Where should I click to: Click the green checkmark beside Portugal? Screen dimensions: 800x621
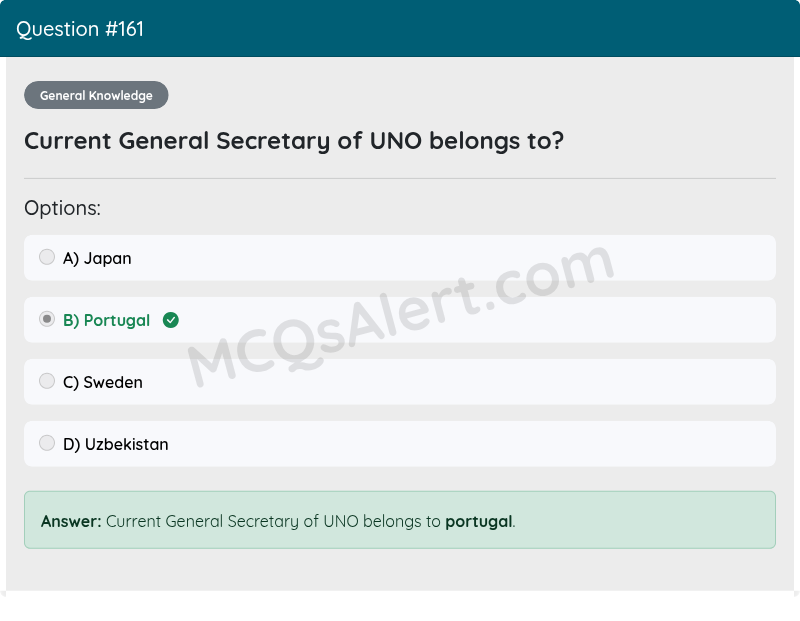point(171,320)
